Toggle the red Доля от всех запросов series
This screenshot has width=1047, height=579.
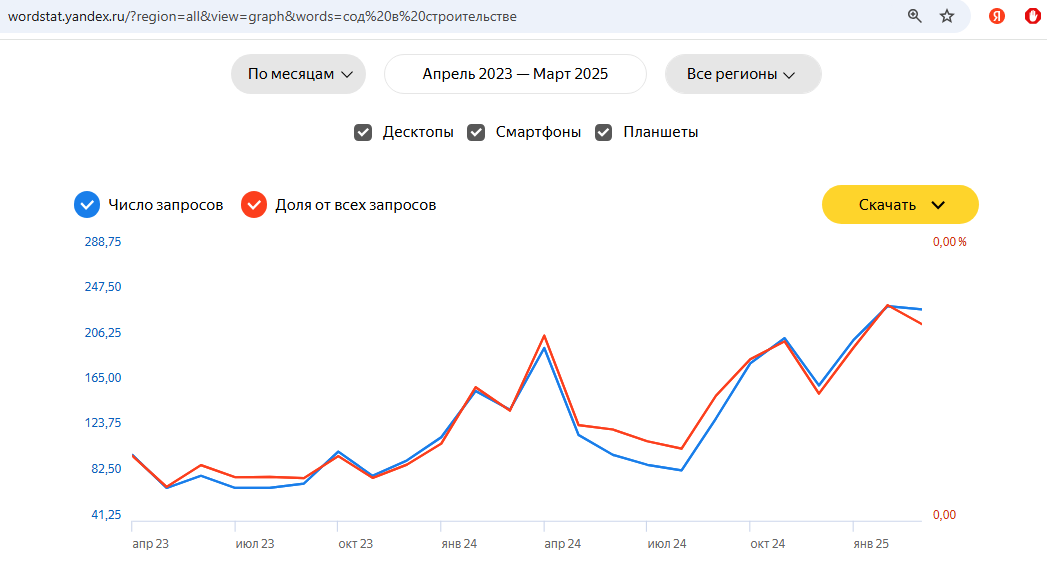(x=254, y=205)
